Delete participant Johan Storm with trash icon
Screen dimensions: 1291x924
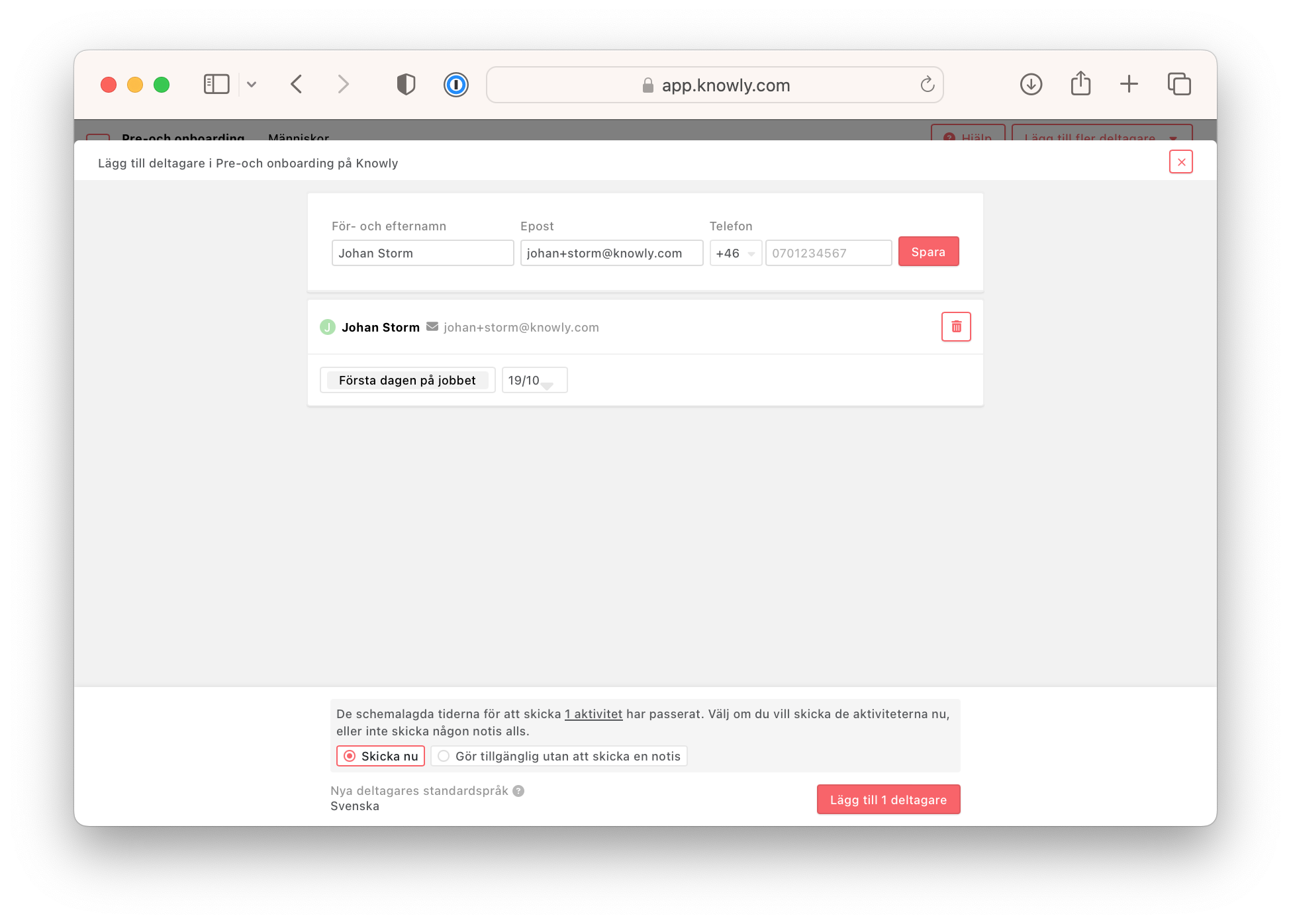pos(955,326)
